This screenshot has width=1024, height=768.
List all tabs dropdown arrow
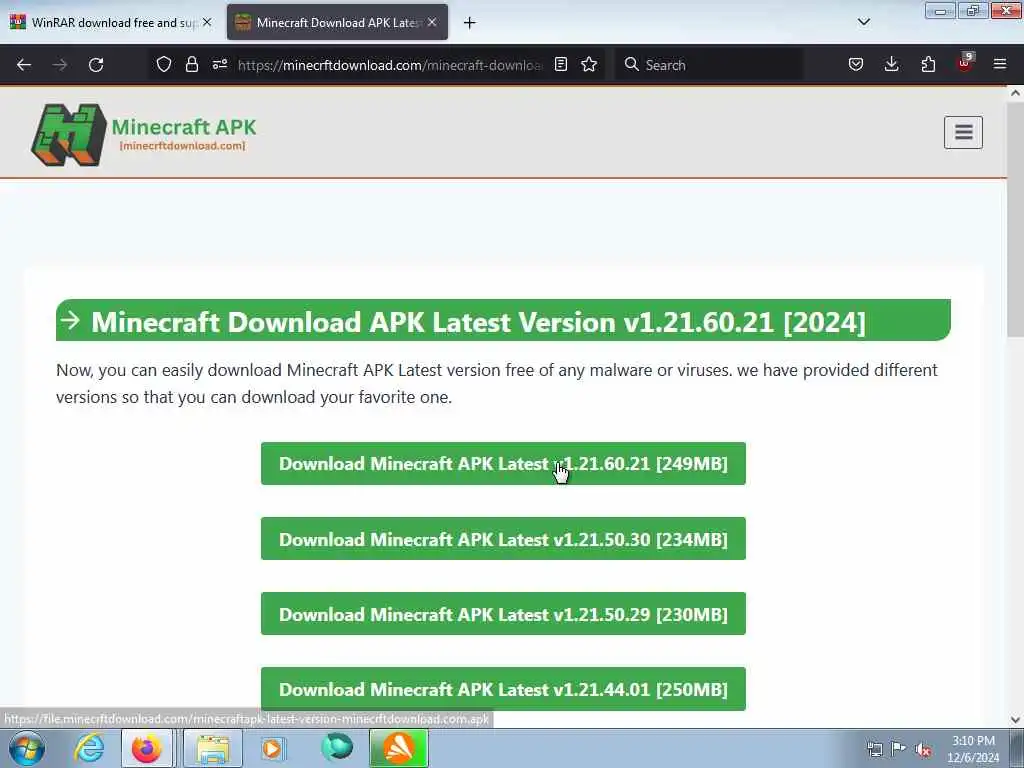click(x=863, y=22)
